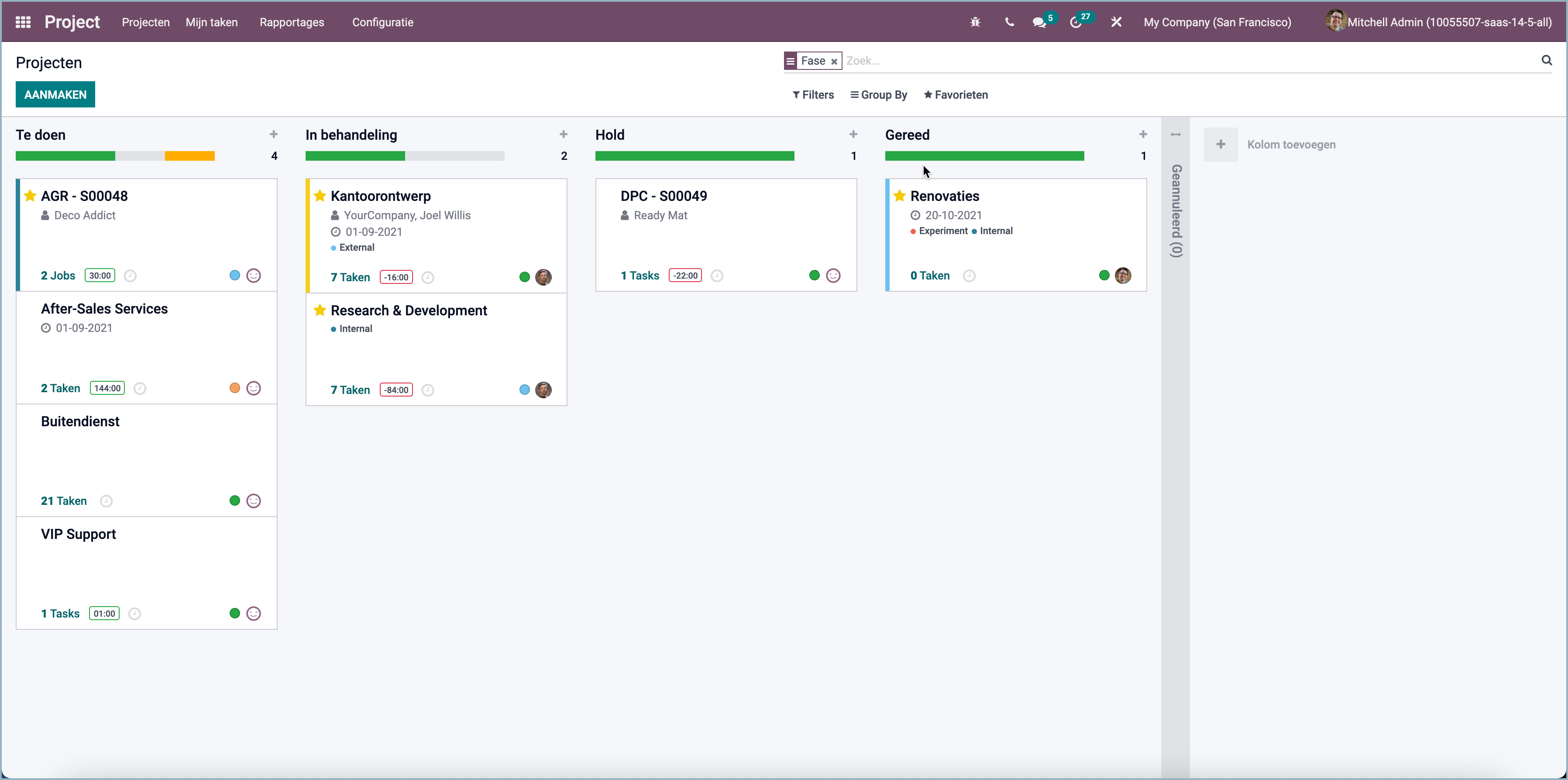Open the 7 Taken link on Kantoorontwerp
This screenshot has height=780, width=1568.
(350, 277)
